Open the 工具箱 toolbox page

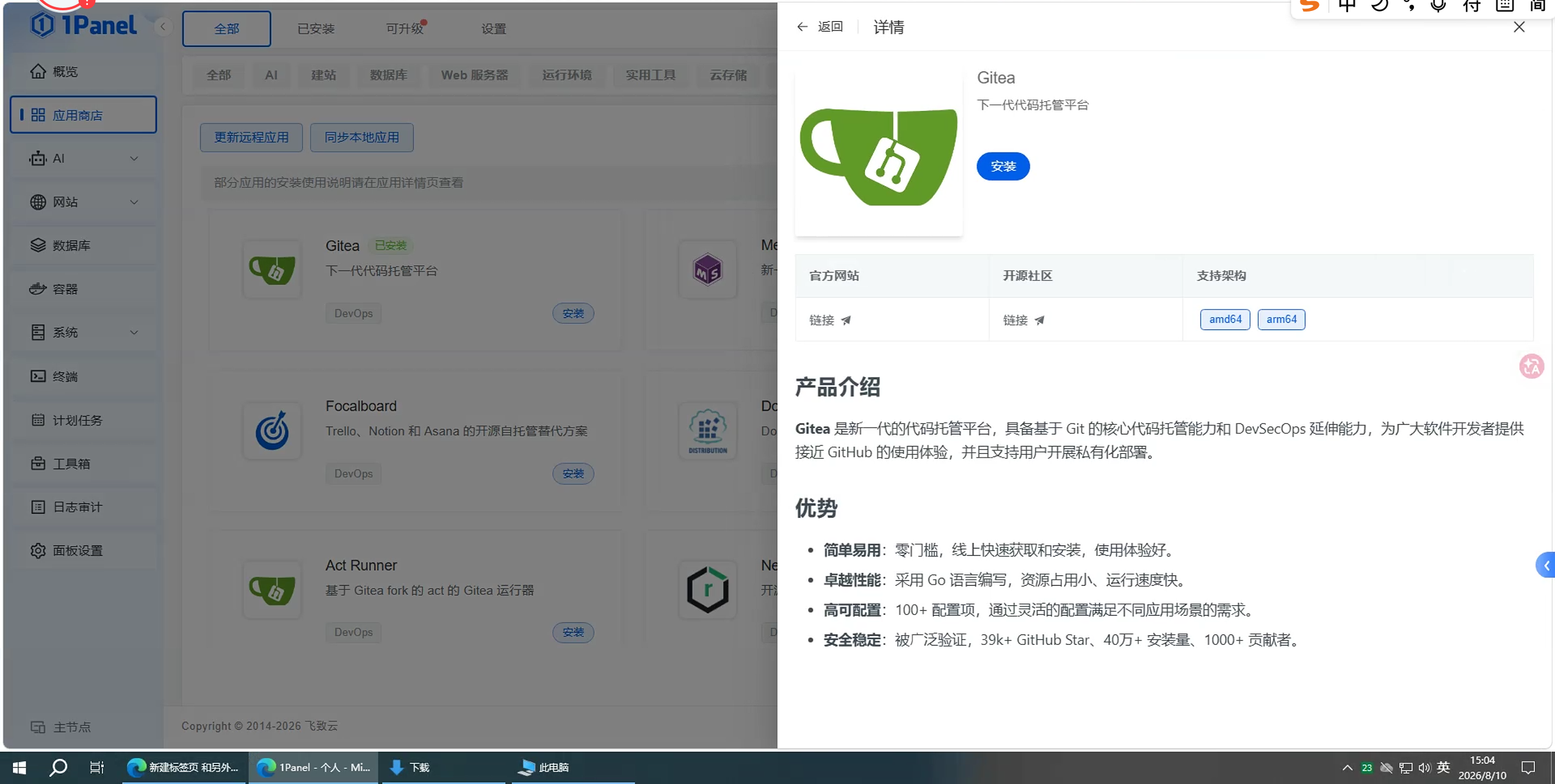pos(83,464)
